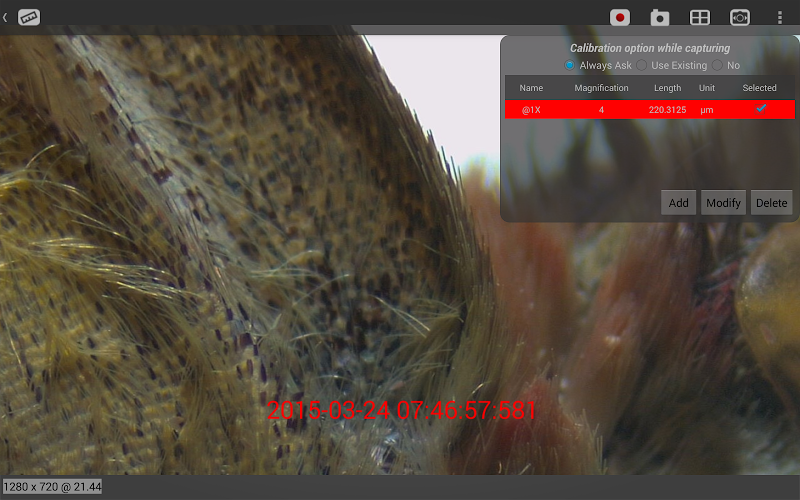This screenshot has height=500, width=800.
Task: Open the ruler calibration tool icon
Action: tap(29, 17)
